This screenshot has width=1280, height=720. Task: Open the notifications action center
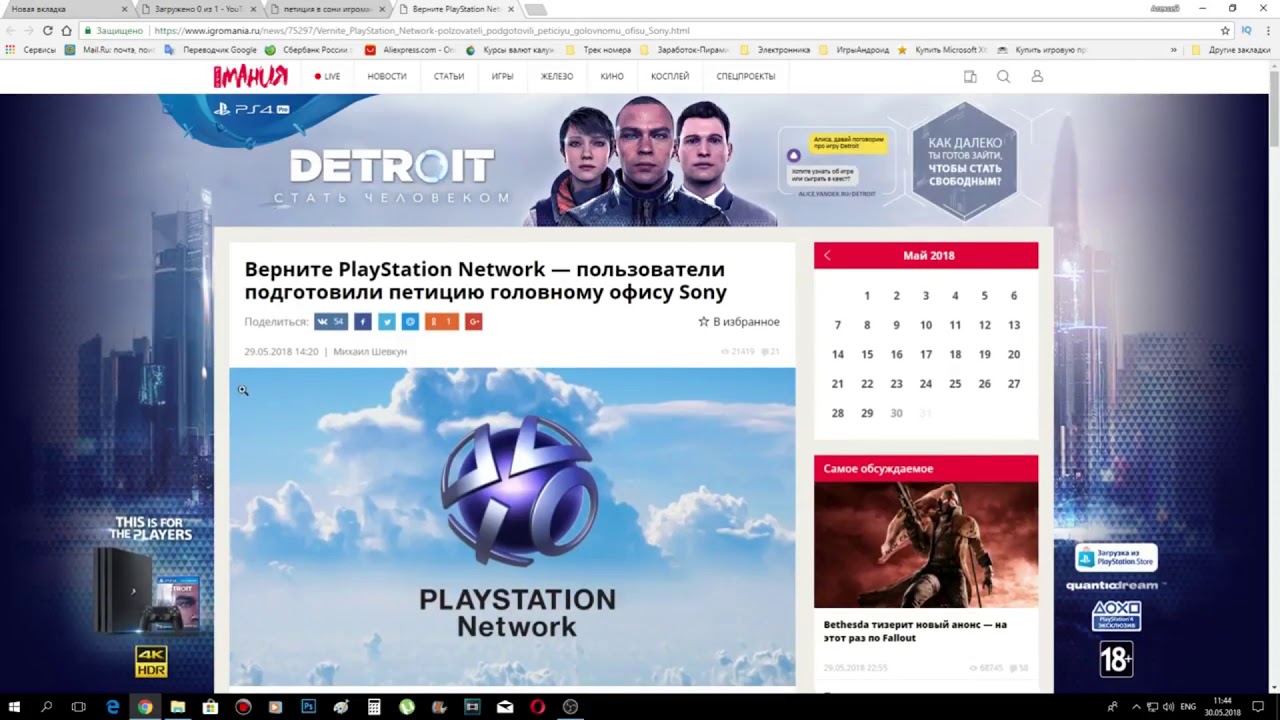[1258, 707]
